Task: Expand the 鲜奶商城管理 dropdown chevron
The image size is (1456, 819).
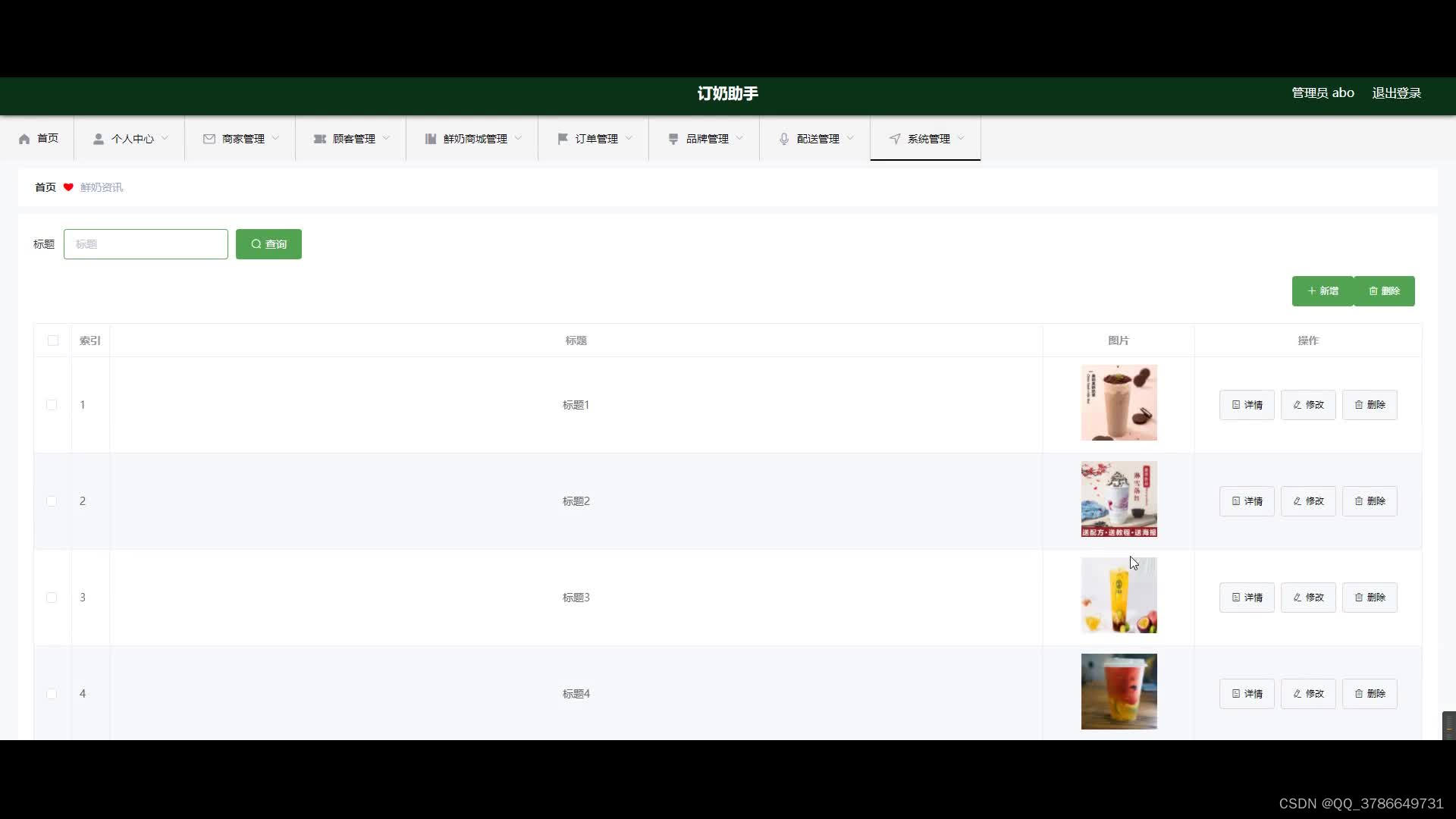Action: tap(519, 138)
